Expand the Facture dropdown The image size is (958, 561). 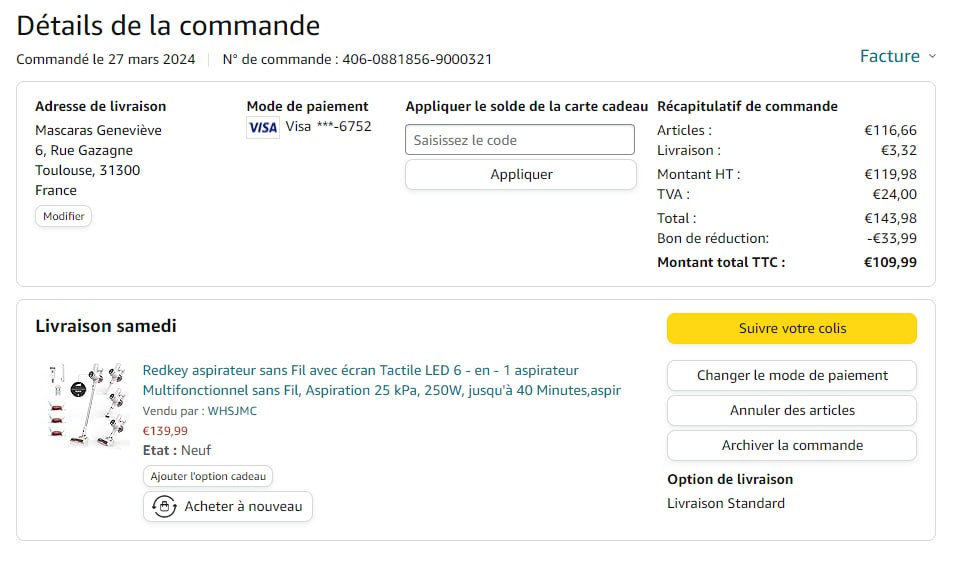897,56
